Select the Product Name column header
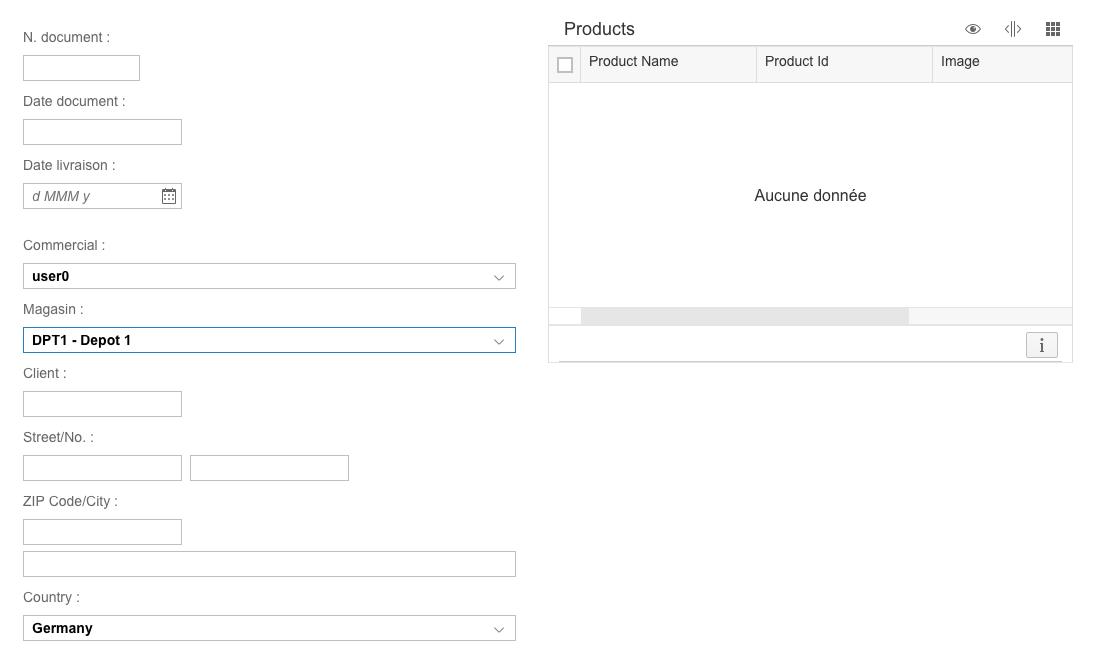 [633, 61]
